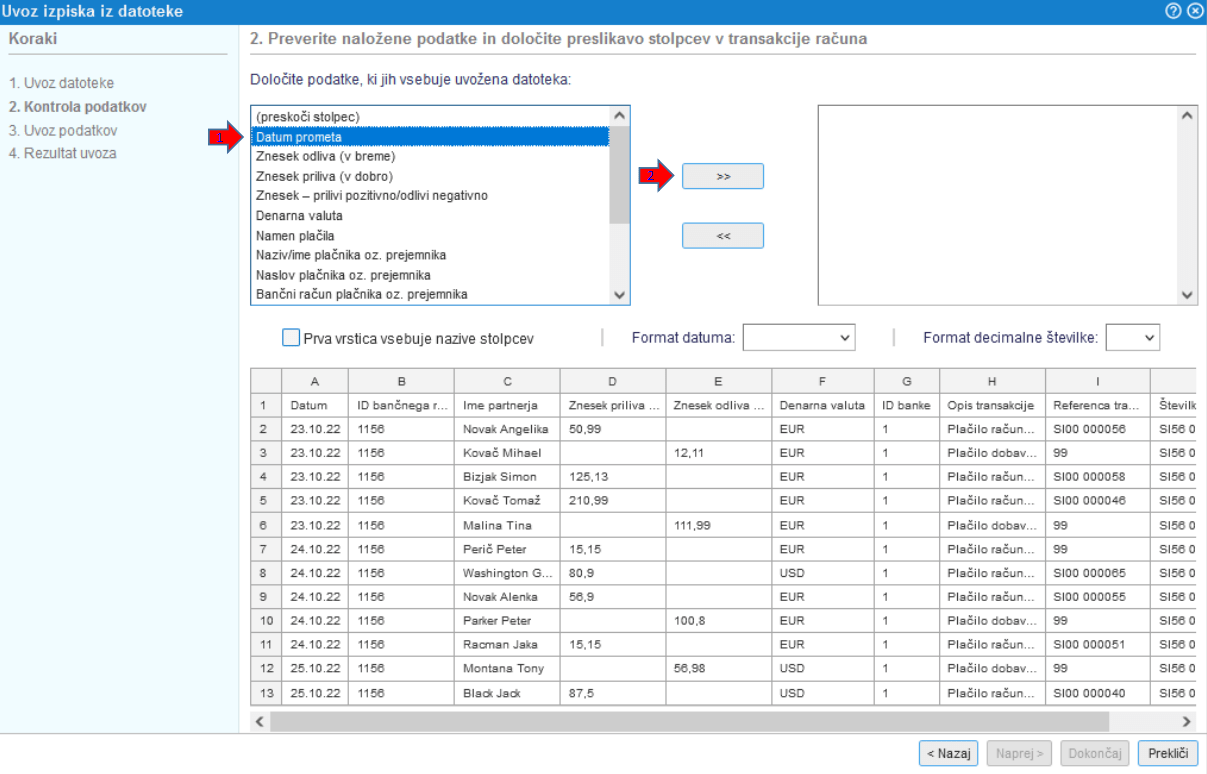The image size is (1207, 774).
Task: Click the << remove column button
Action: (722, 236)
